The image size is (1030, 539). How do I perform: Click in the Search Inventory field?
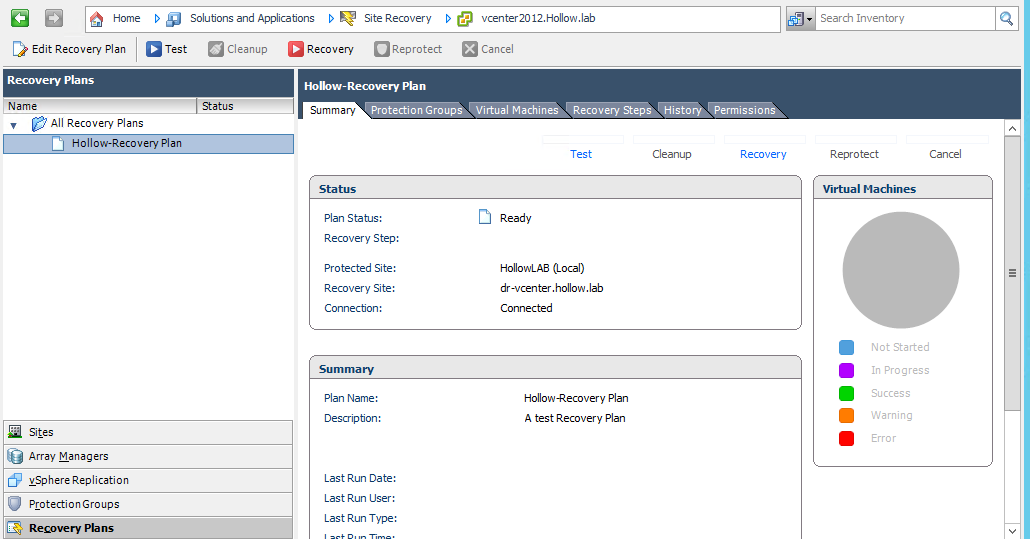click(x=904, y=18)
